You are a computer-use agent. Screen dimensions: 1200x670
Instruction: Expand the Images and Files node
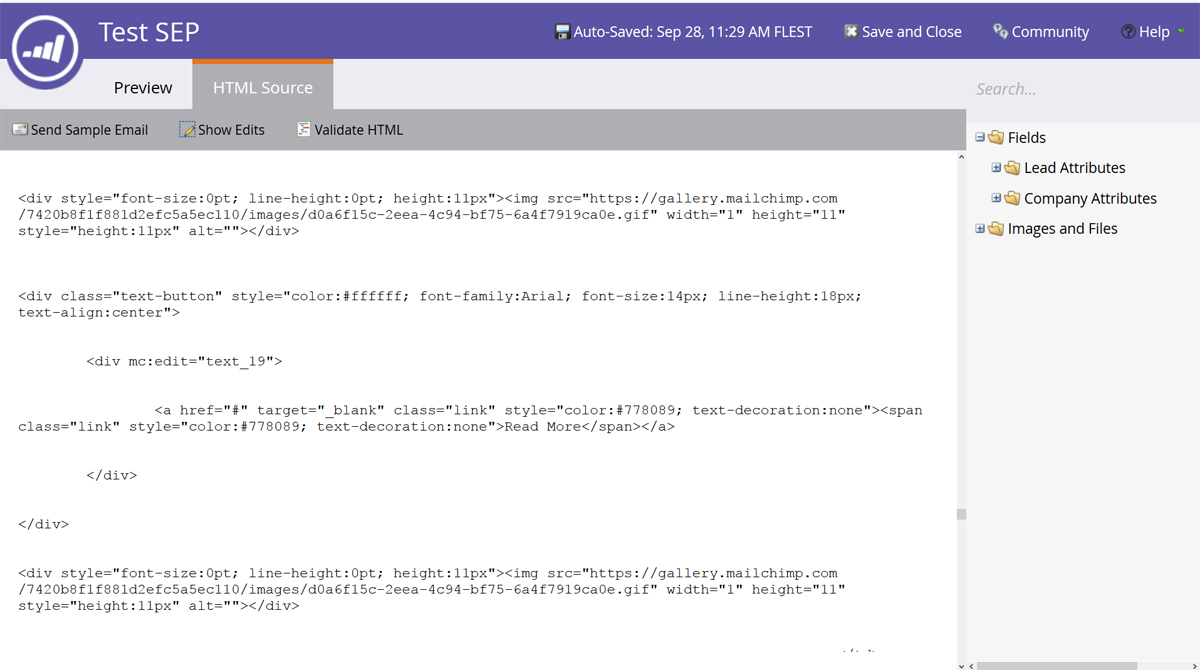click(x=980, y=229)
